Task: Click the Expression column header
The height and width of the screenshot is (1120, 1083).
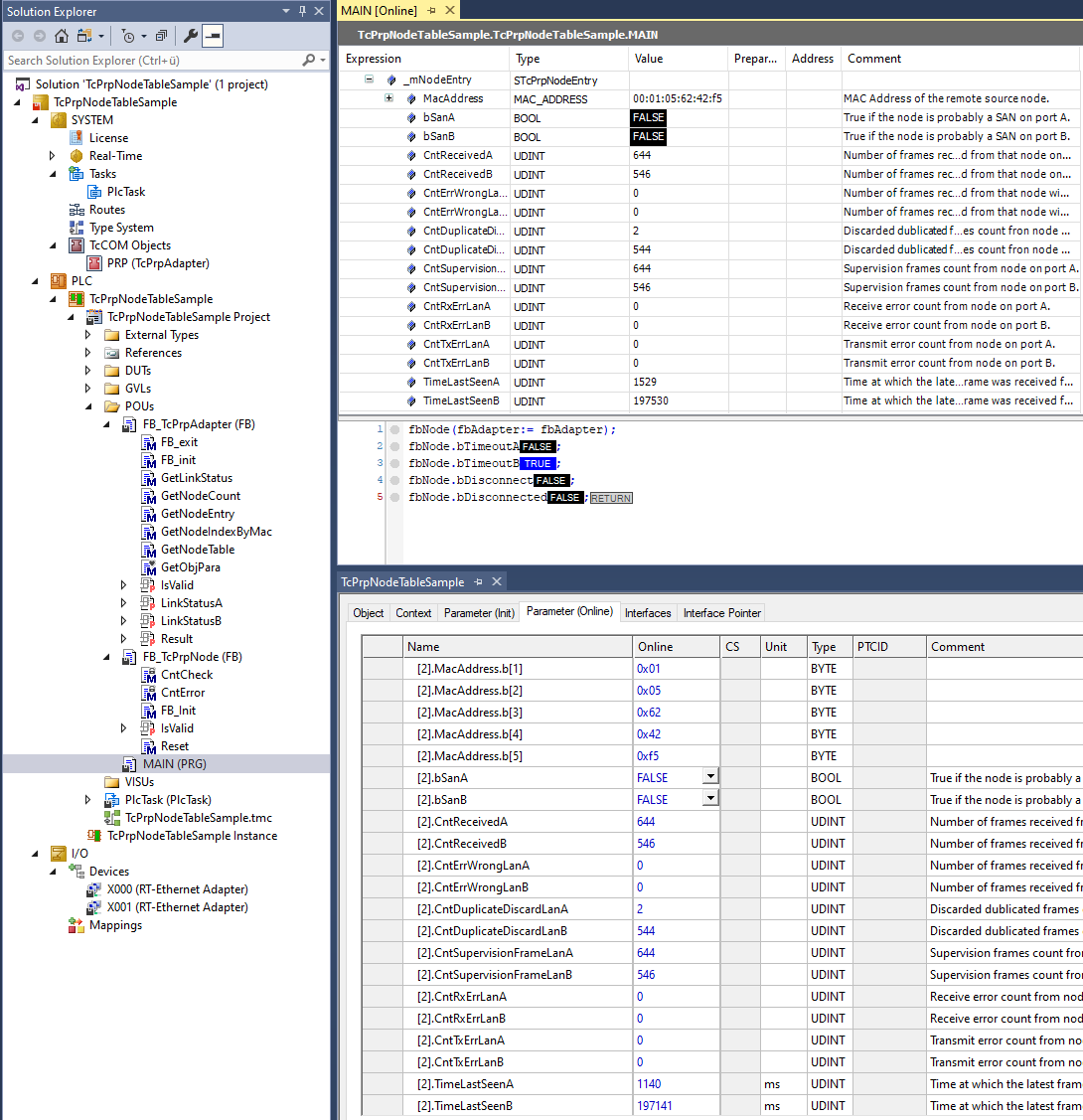Action: (x=424, y=59)
